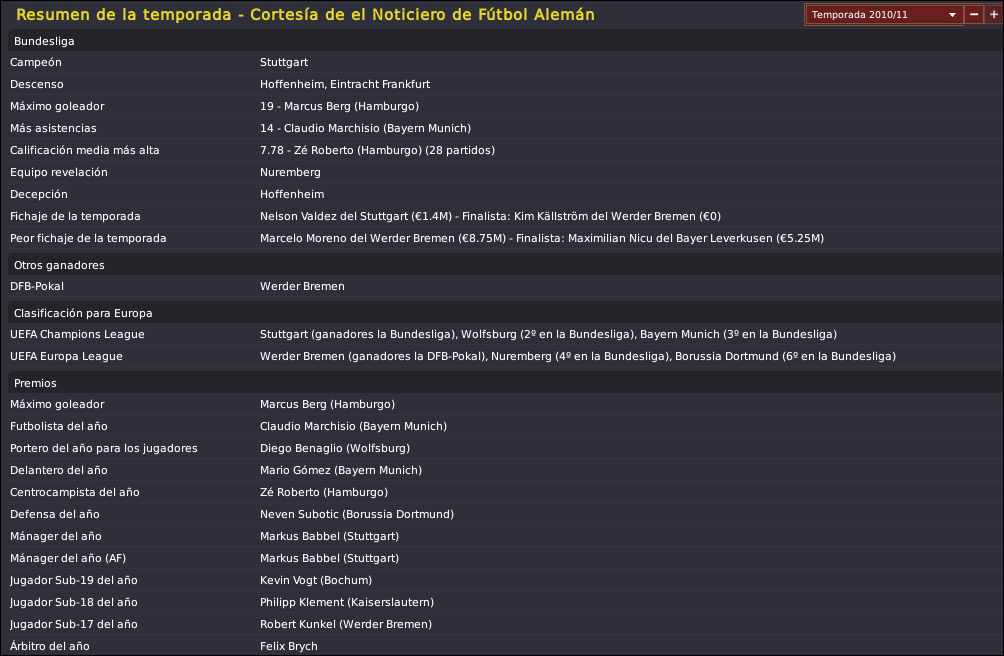This screenshot has height=656, width=1004.
Task: Click the Resumen de la temporada title
Action: [x=305, y=14]
